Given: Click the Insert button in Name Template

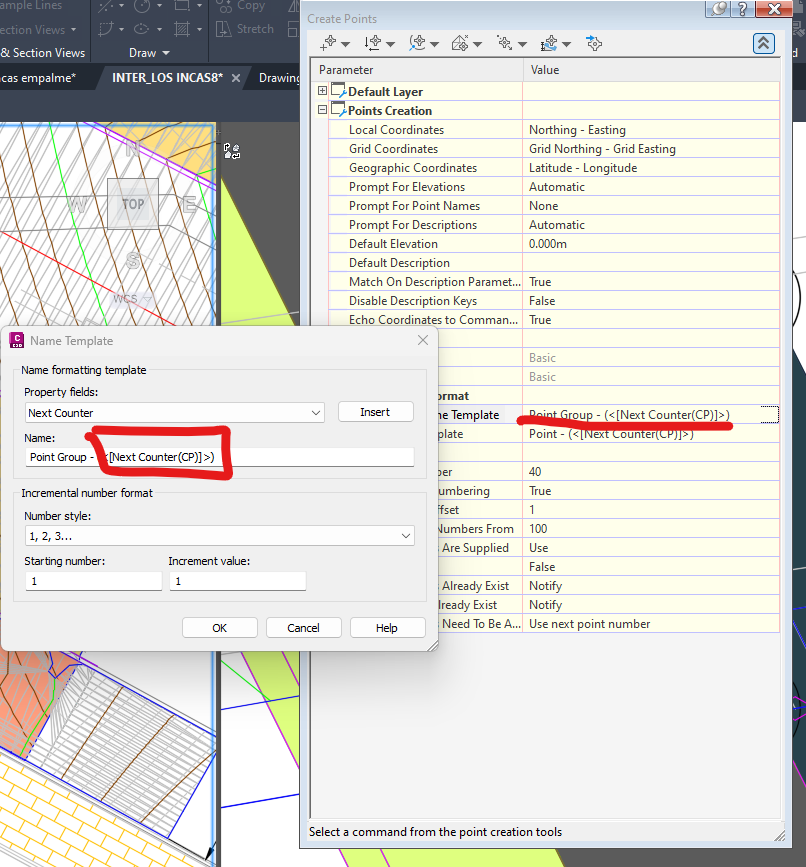Looking at the screenshot, I should [x=375, y=412].
